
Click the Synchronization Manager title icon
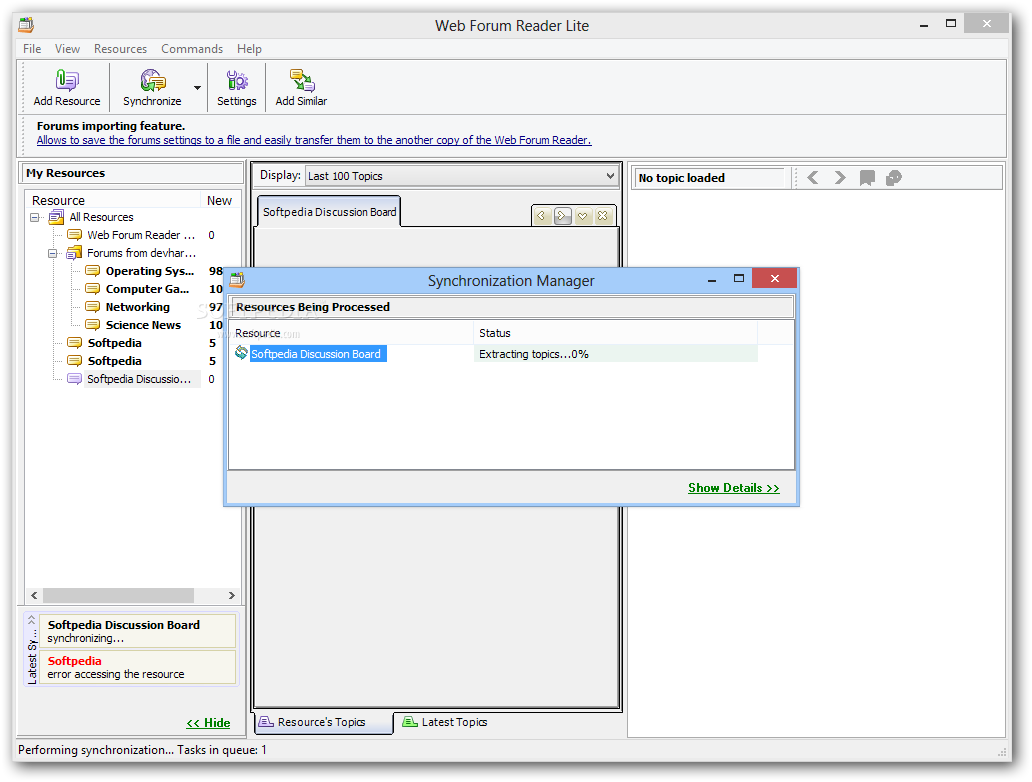(x=237, y=280)
